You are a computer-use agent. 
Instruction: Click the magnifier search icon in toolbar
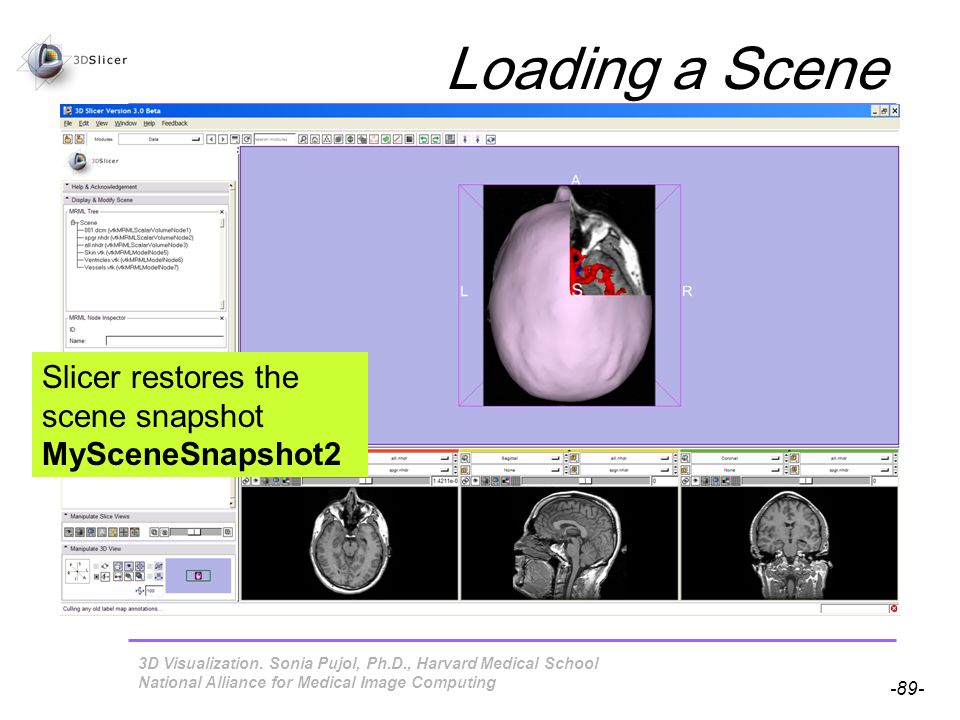coord(303,139)
